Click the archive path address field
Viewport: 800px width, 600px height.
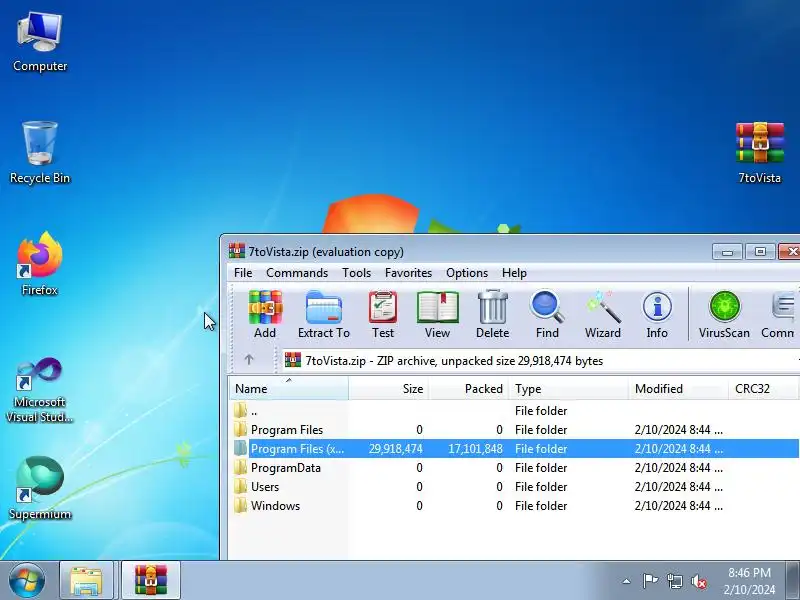[x=540, y=360]
